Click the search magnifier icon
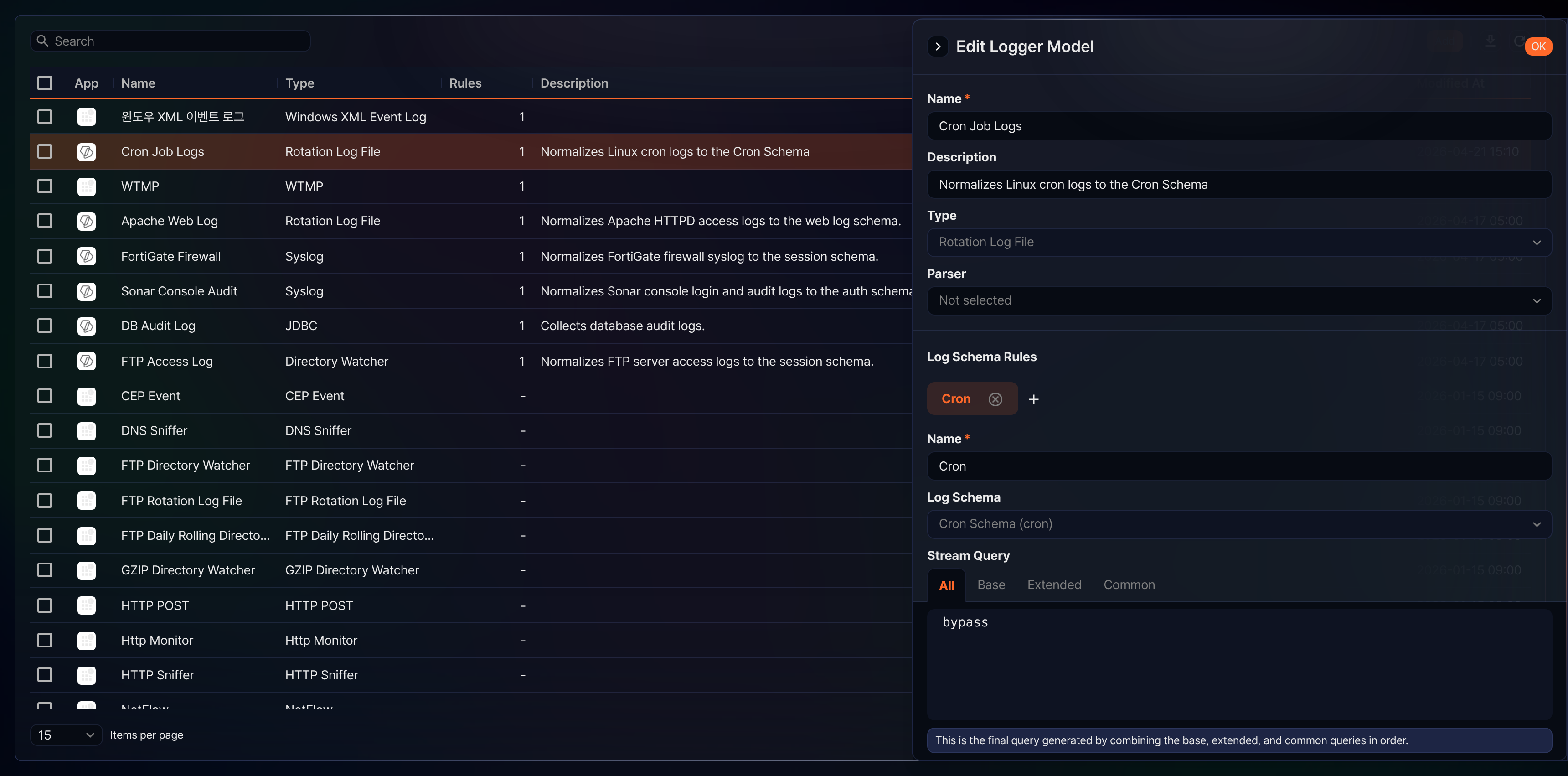The height and width of the screenshot is (776, 1568). tap(42, 41)
